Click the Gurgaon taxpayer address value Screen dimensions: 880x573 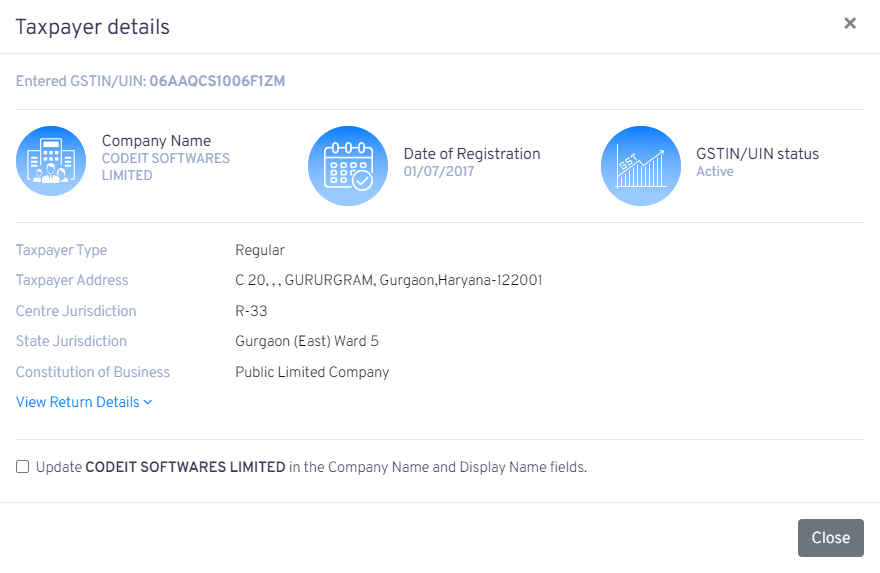click(x=388, y=281)
